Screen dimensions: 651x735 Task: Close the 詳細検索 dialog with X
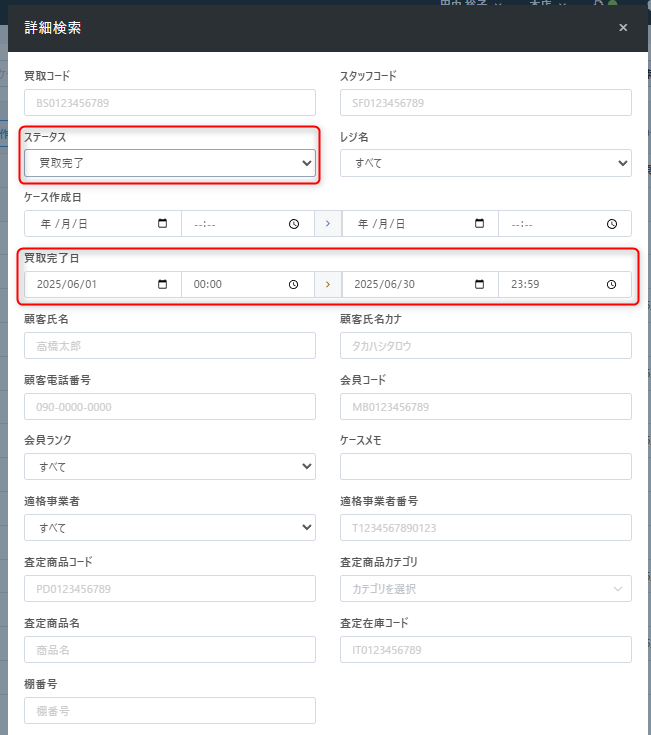[x=623, y=28]
